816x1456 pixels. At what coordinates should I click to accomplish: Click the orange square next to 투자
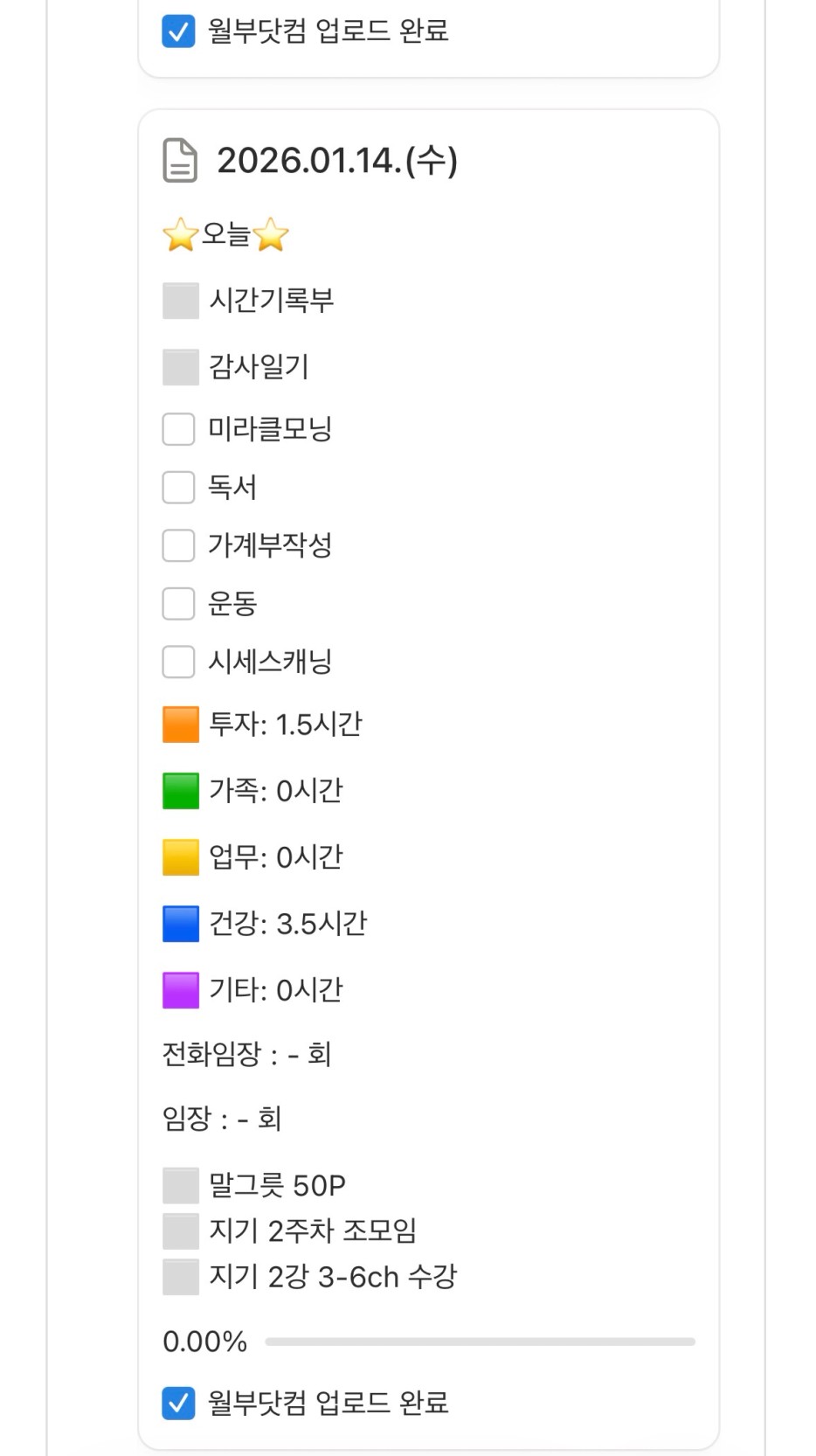point(181,725)
